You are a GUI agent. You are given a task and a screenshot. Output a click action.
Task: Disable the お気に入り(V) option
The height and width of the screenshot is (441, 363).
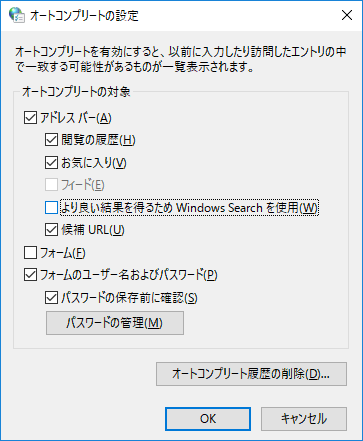click(51, 163)
